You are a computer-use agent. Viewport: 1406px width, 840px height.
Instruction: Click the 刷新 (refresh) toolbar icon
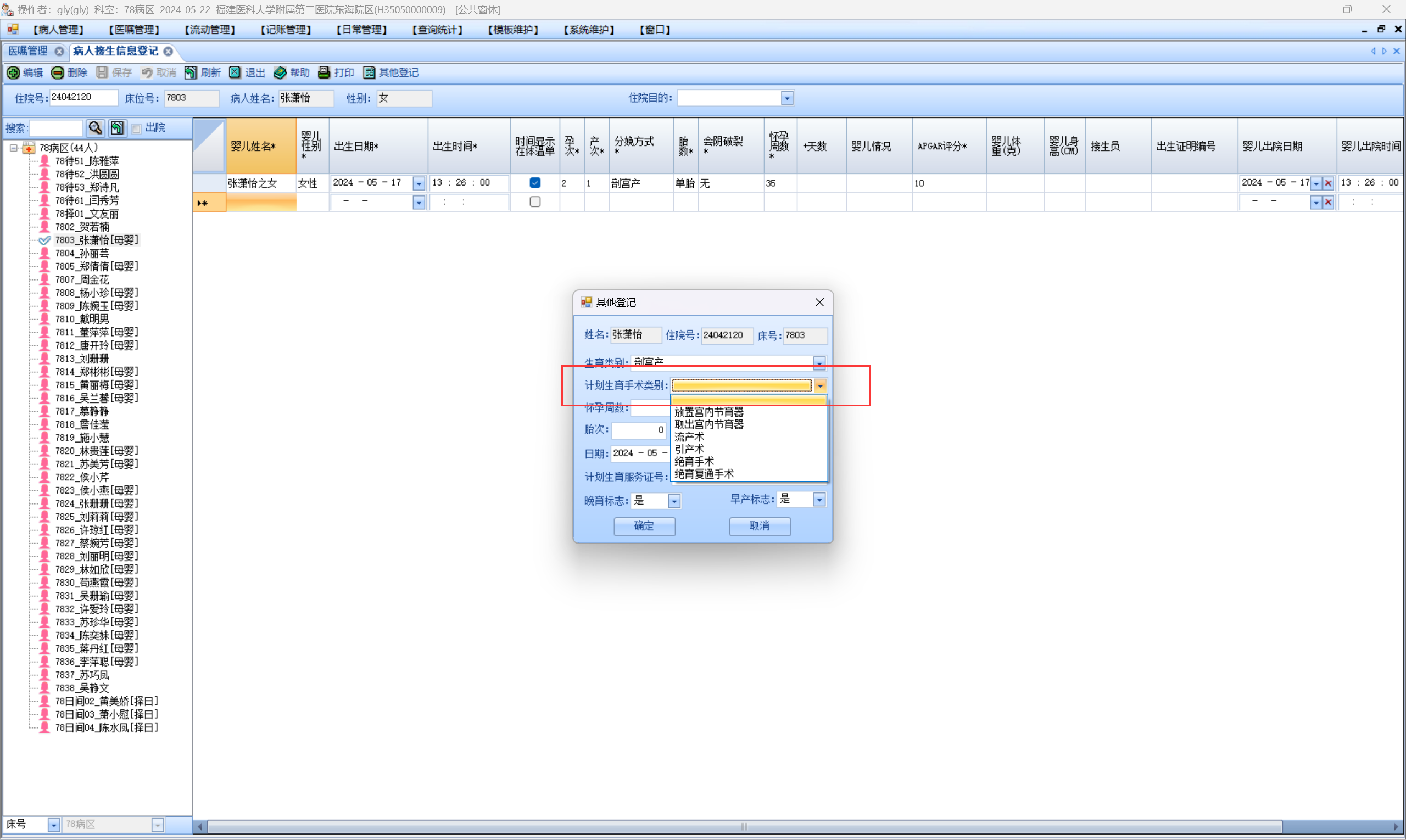[191, 72]
